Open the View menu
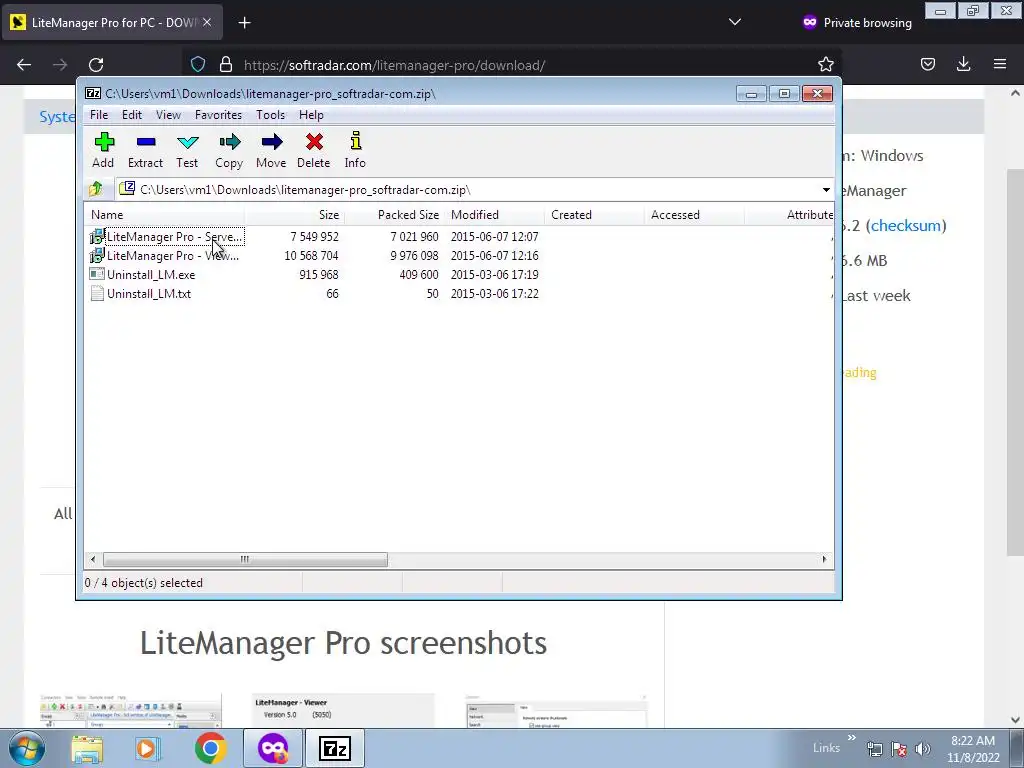1024x768 pixels. 168,115
